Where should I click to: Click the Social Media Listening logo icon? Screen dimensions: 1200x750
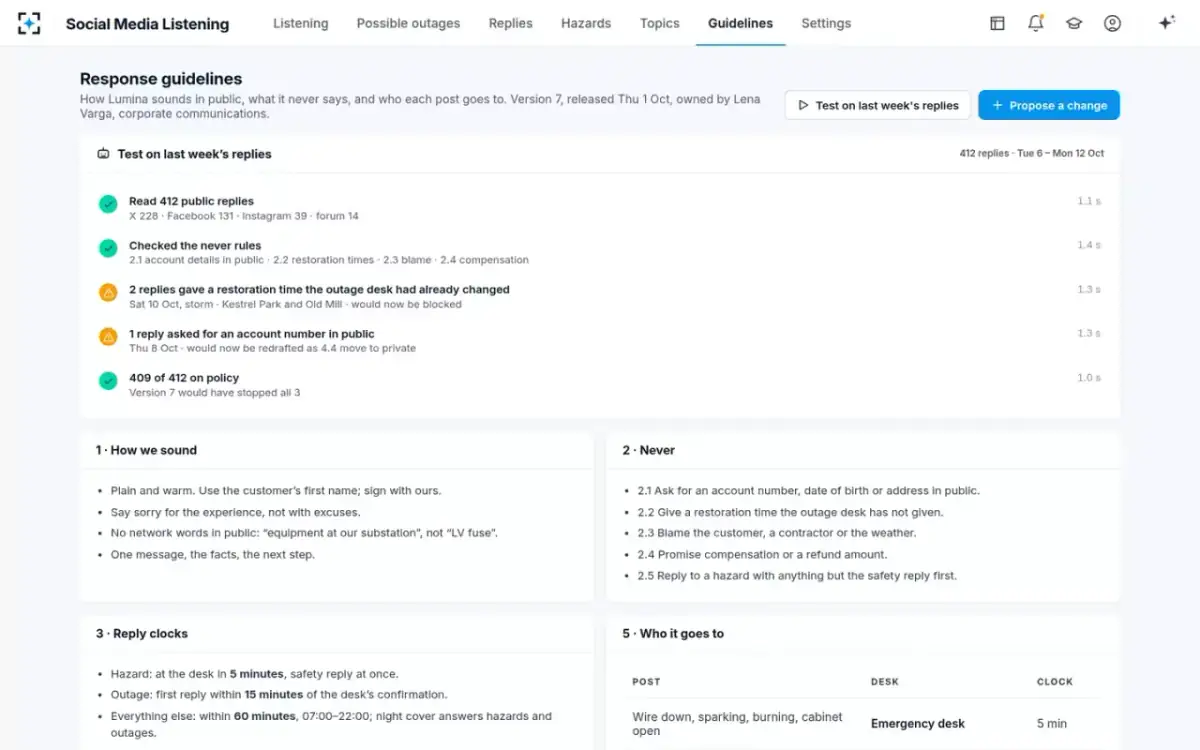tap(30, 23)
